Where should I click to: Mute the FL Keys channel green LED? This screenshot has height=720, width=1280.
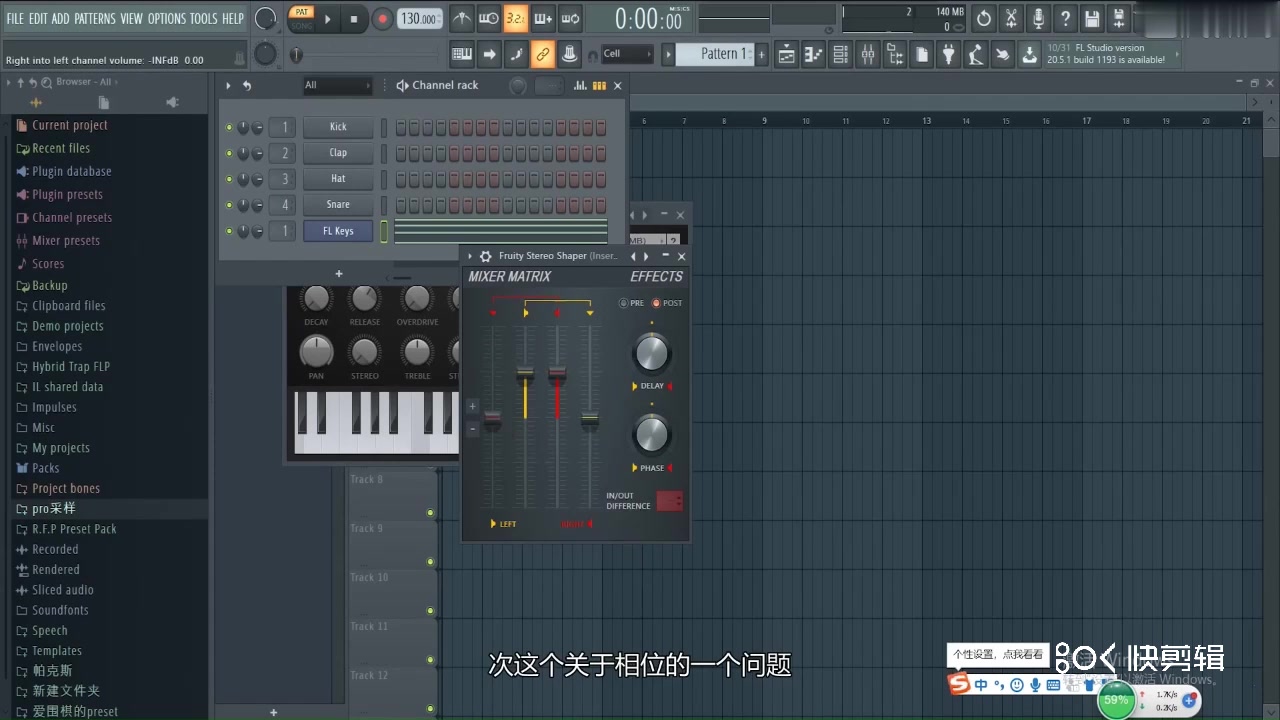click(229, 231)
